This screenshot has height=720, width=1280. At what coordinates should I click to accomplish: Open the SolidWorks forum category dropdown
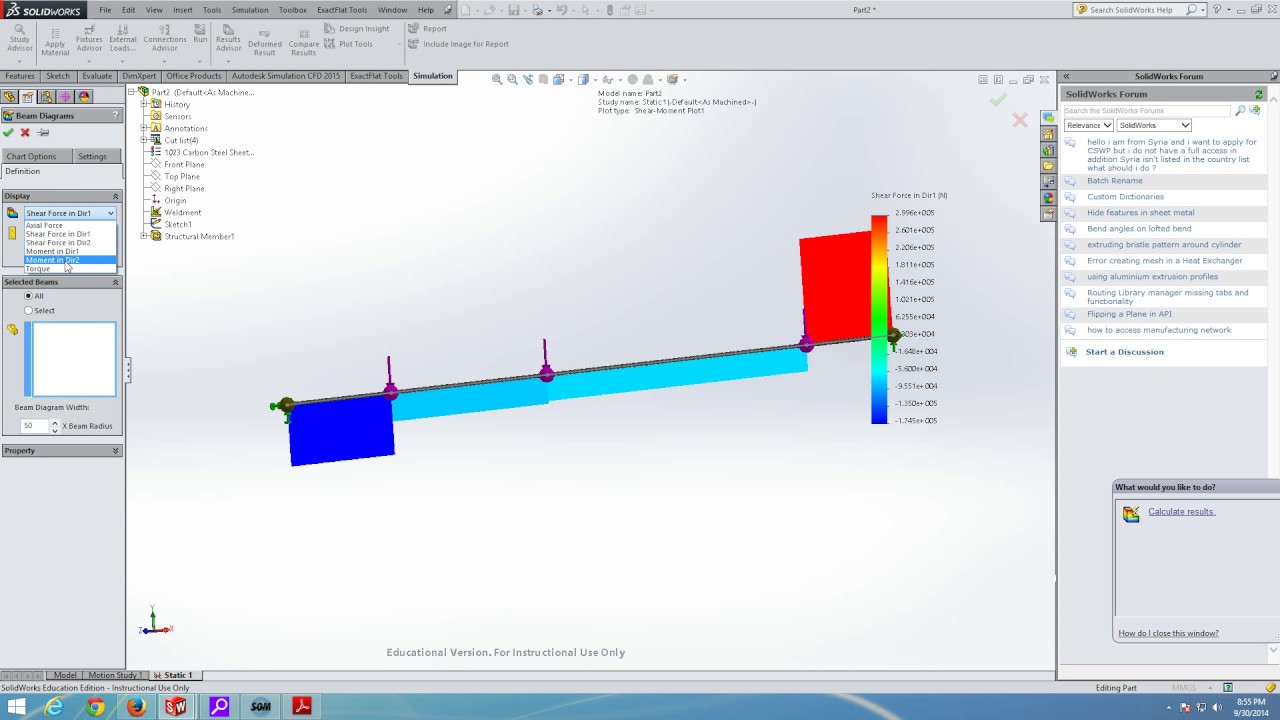click(x=1153, y=125)
